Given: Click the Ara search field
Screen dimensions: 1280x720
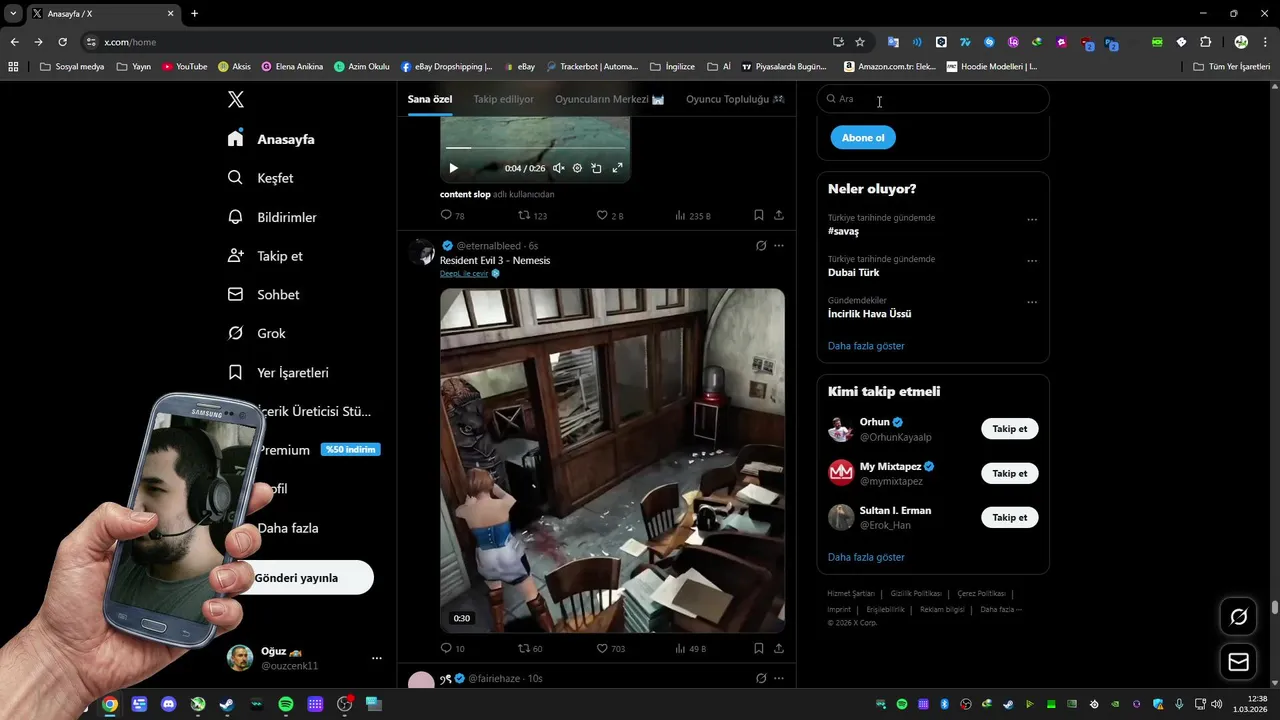Looking at the screenshot, I should (x=933, y=99).
